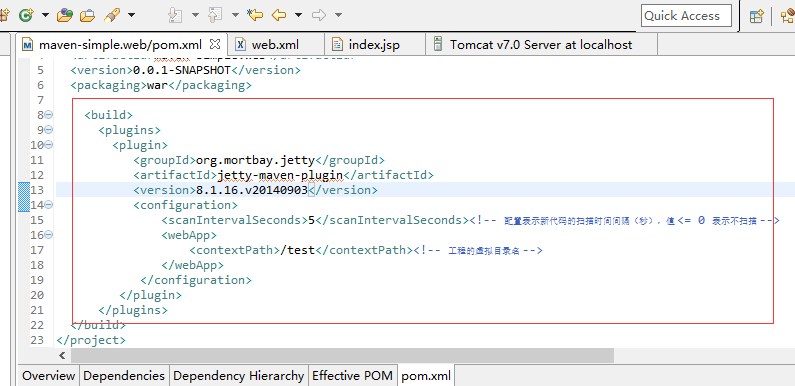795x386 pixels.
Task: Click the 0.0.1-SNAPSHOT version text
Action: (x=182, y=70)
